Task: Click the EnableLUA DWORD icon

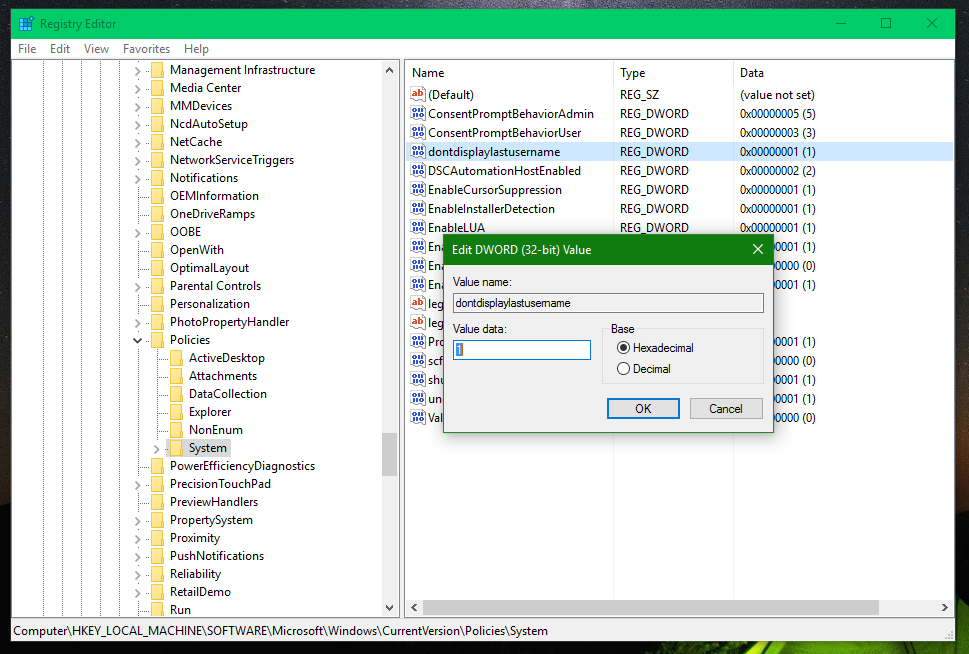Action: point(418,227)
